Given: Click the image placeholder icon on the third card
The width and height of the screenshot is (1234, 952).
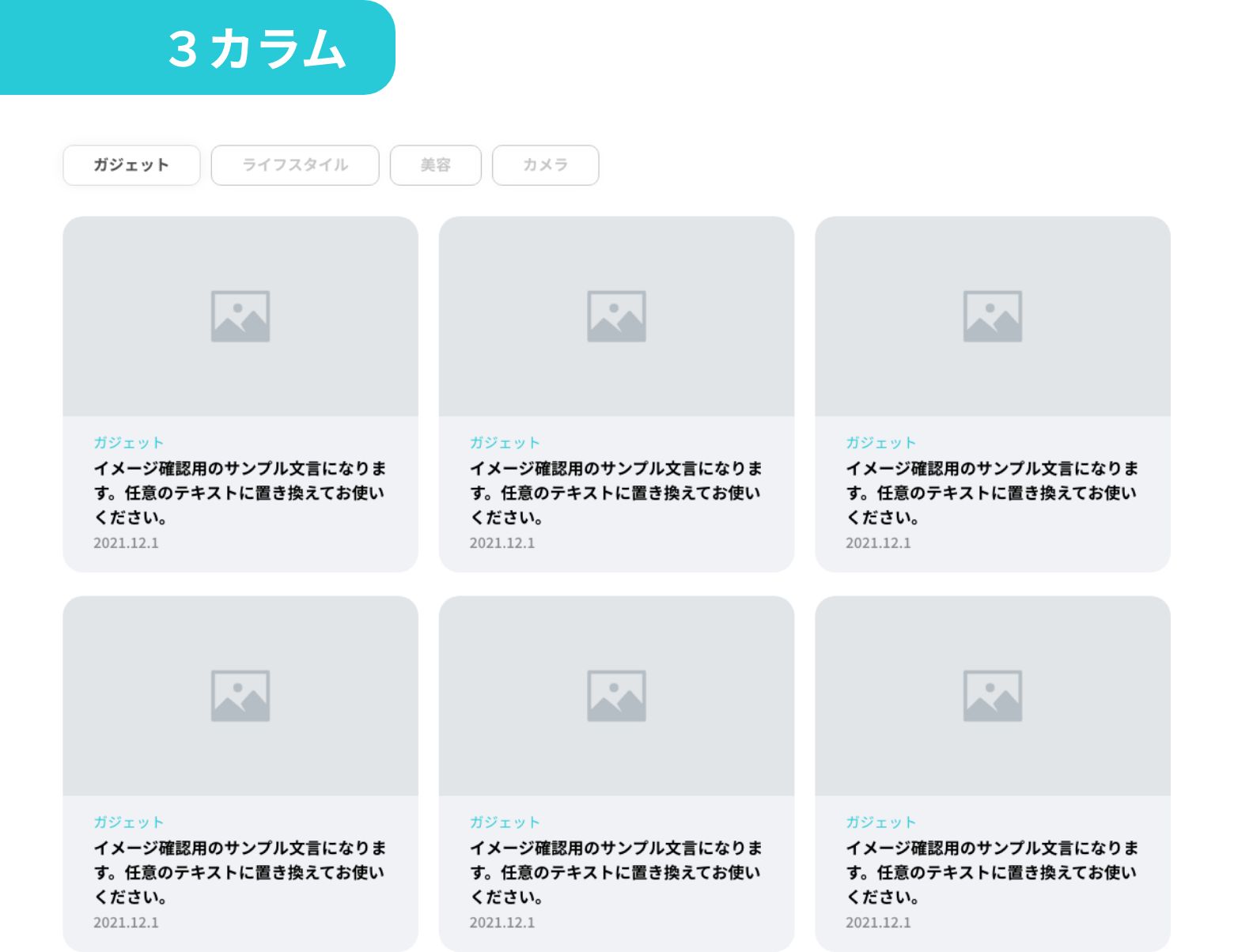Looking at the screenshot, I should click(x=994, y=315).
